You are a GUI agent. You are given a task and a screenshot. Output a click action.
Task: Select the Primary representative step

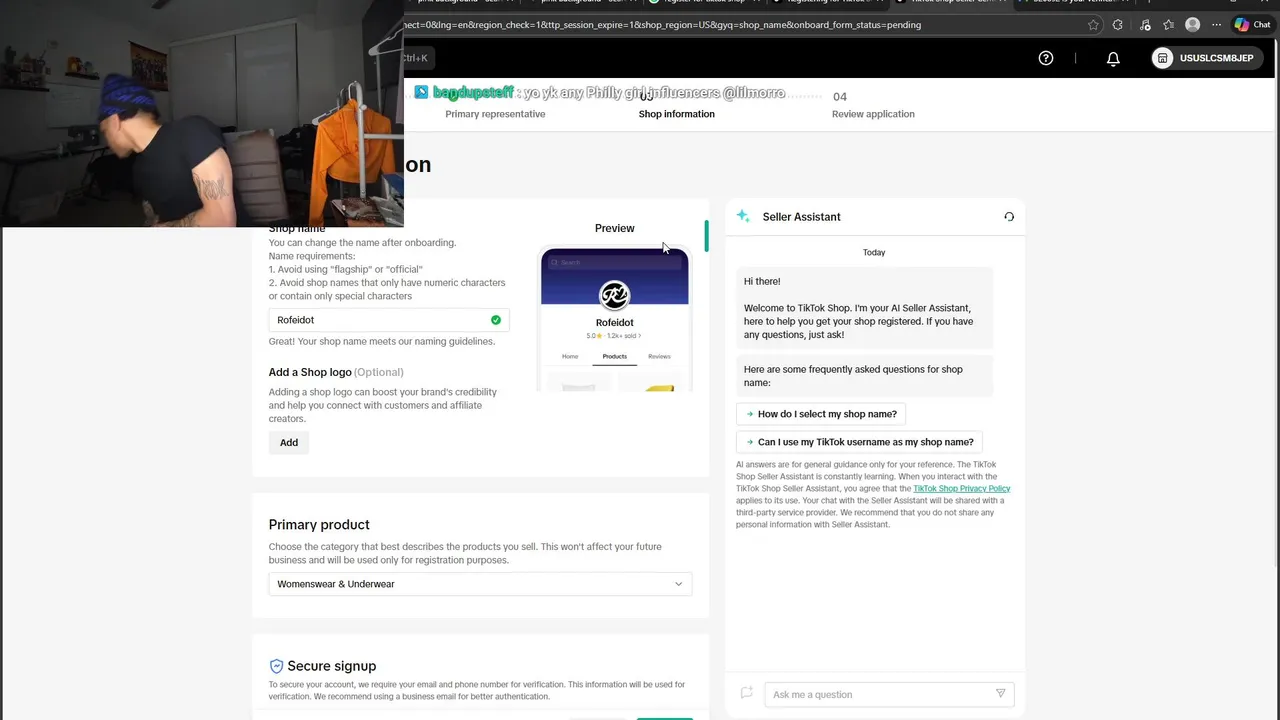[495, 114]
